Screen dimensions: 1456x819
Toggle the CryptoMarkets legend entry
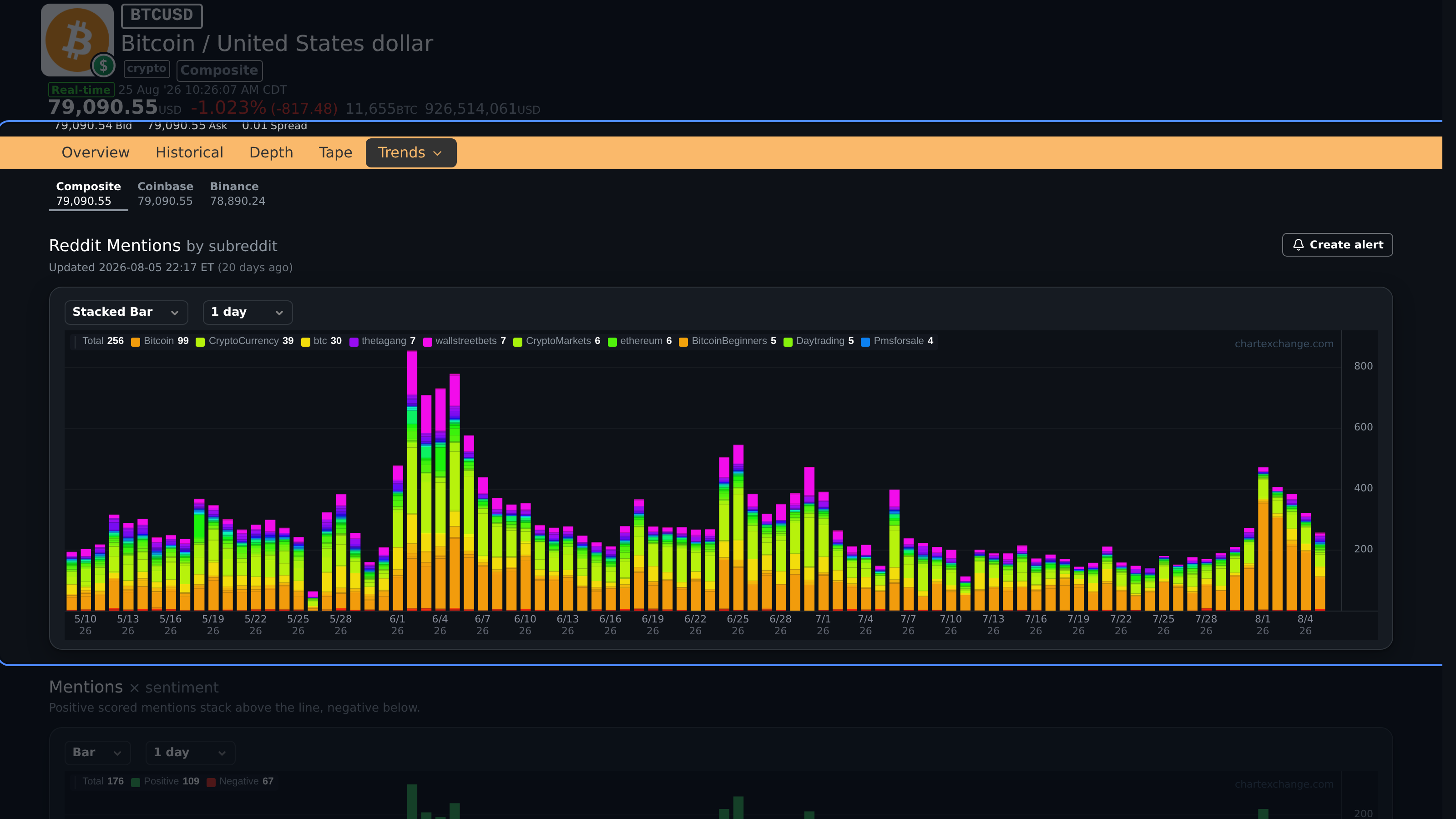(557, 341)
